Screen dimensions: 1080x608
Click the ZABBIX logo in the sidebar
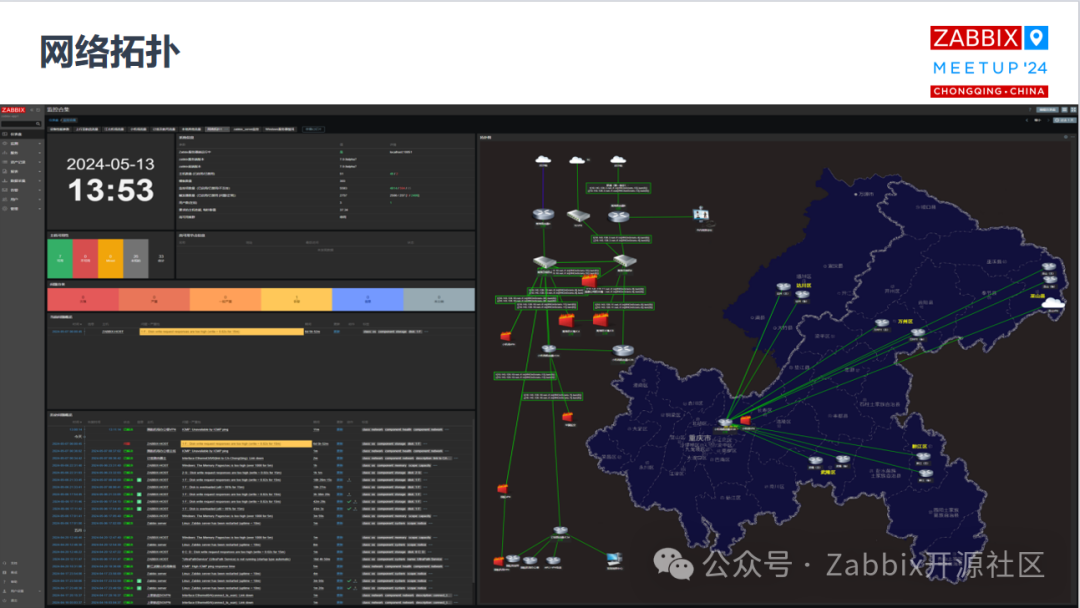click(x=13, y=110)
